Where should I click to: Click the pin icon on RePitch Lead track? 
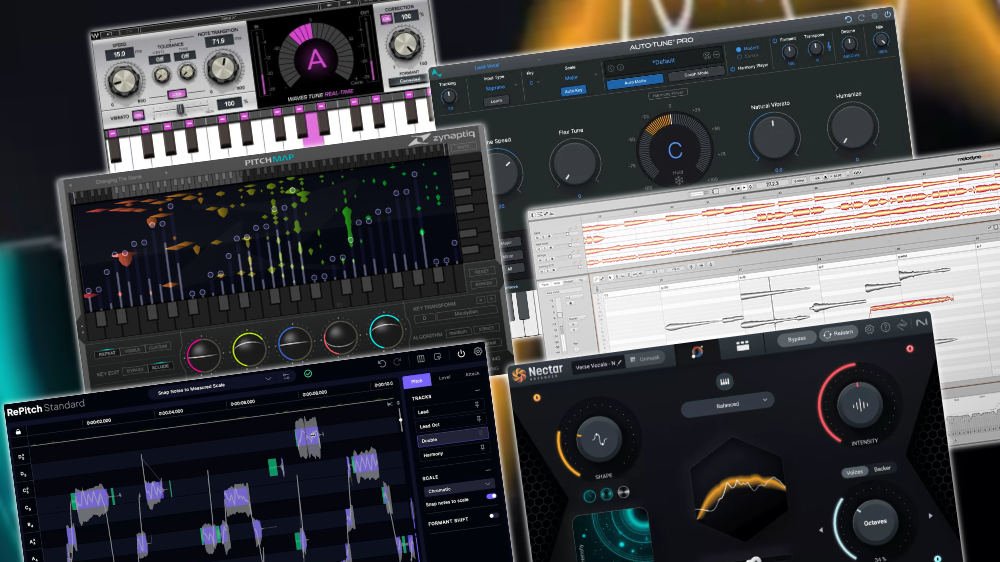[477, 404]
